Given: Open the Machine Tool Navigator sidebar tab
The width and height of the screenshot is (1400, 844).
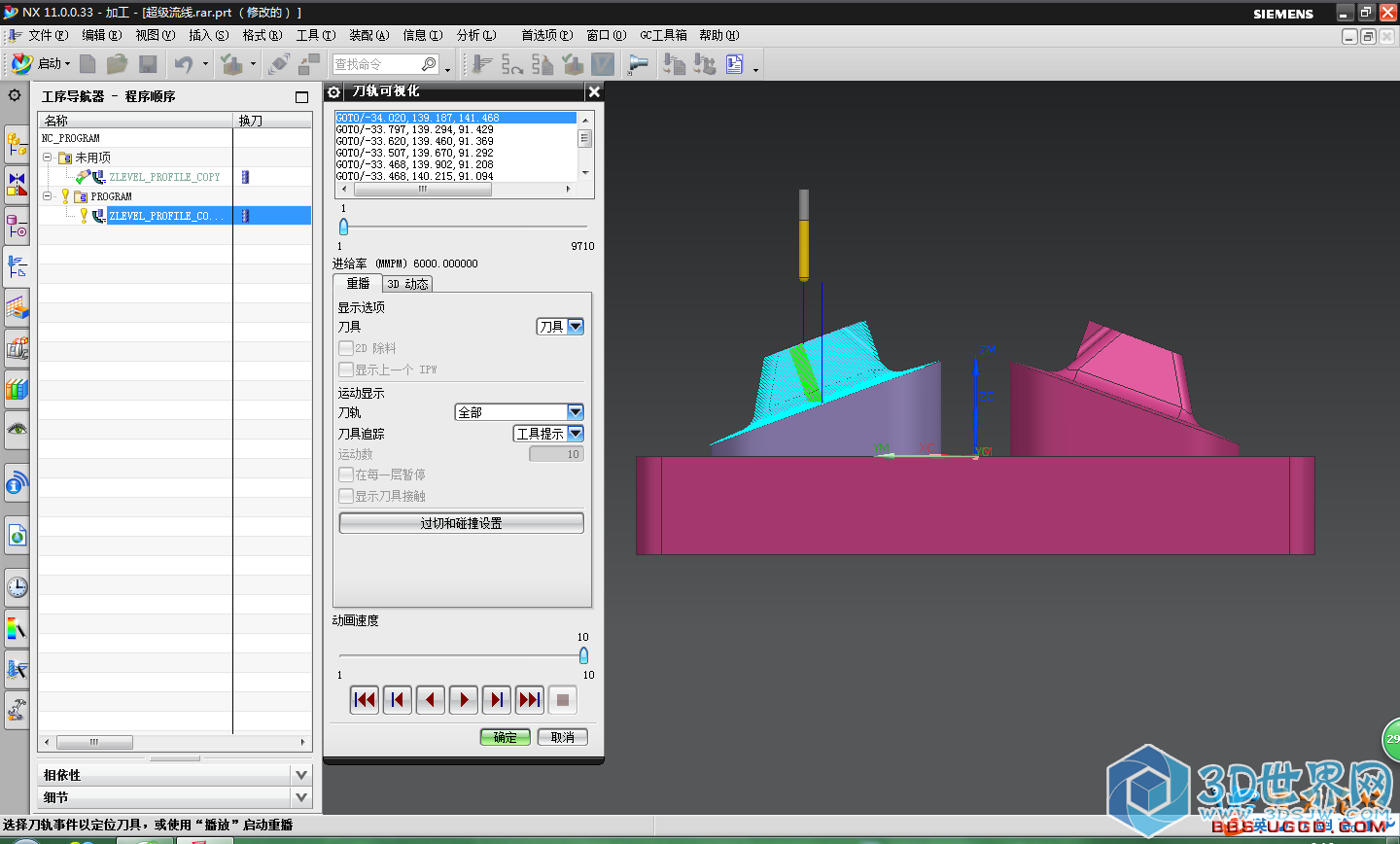Looking at the screenshot, I should [x=17, y=347].
